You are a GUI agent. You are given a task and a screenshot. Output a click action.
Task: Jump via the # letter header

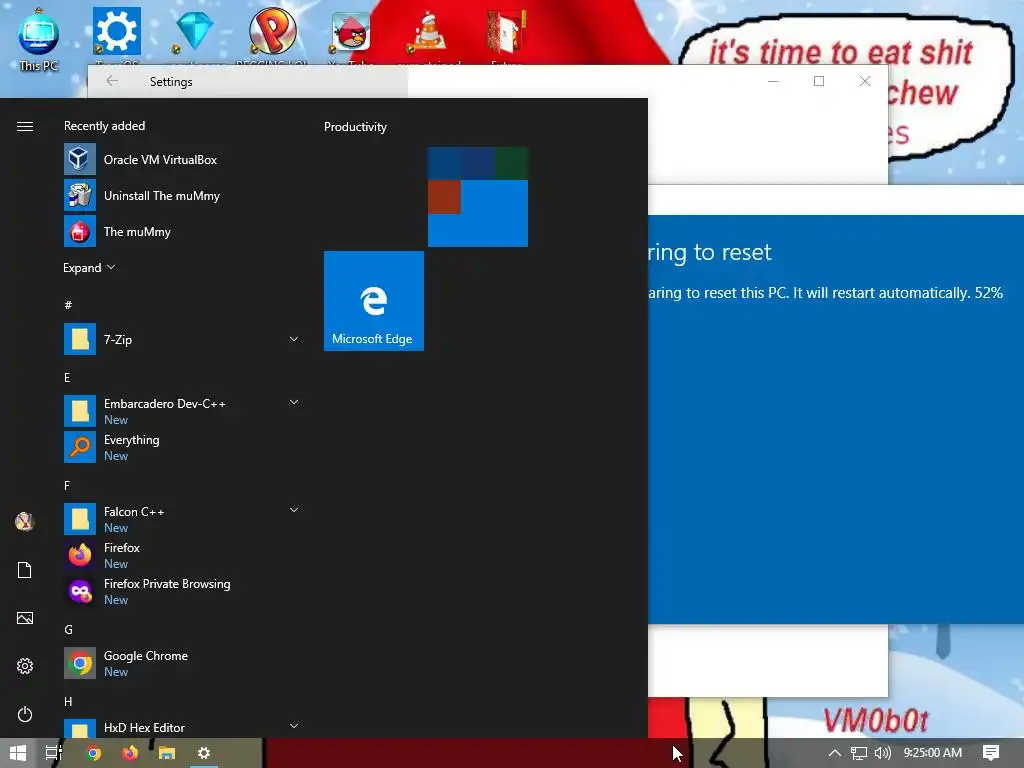(68, 305)
